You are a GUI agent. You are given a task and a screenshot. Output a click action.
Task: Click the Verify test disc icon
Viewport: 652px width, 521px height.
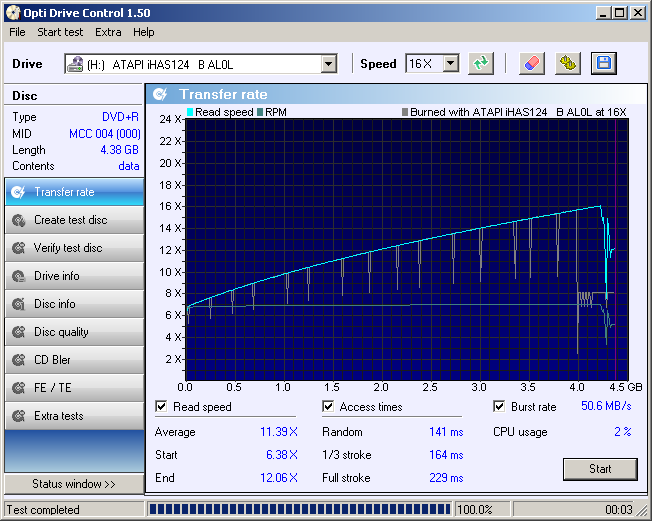(18, 248)
